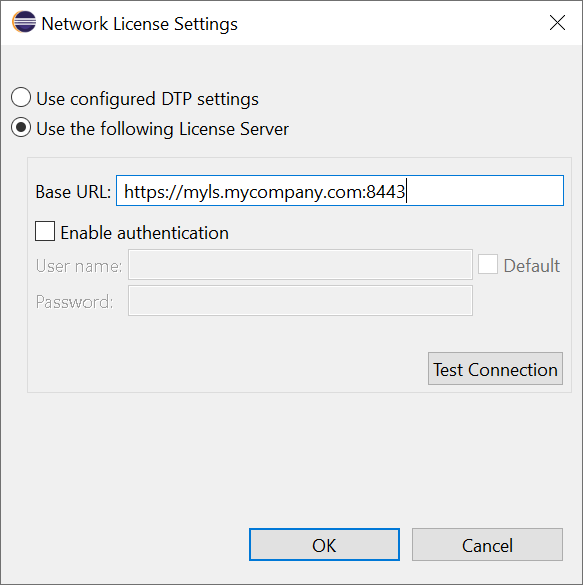Click the Enable authentication label text

[145, 233]
